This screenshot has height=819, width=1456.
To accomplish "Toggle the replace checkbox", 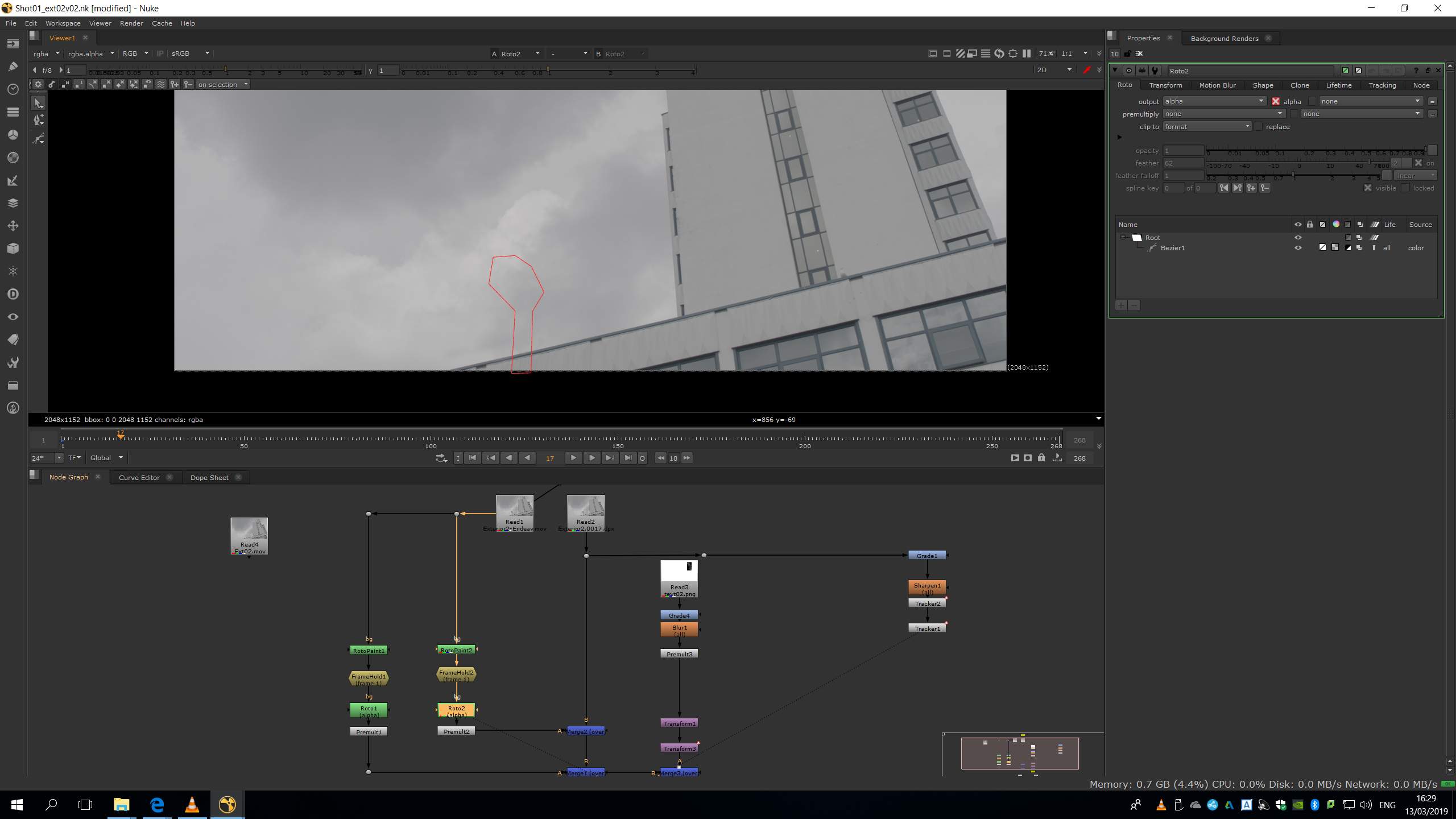I will point(1258,127).
